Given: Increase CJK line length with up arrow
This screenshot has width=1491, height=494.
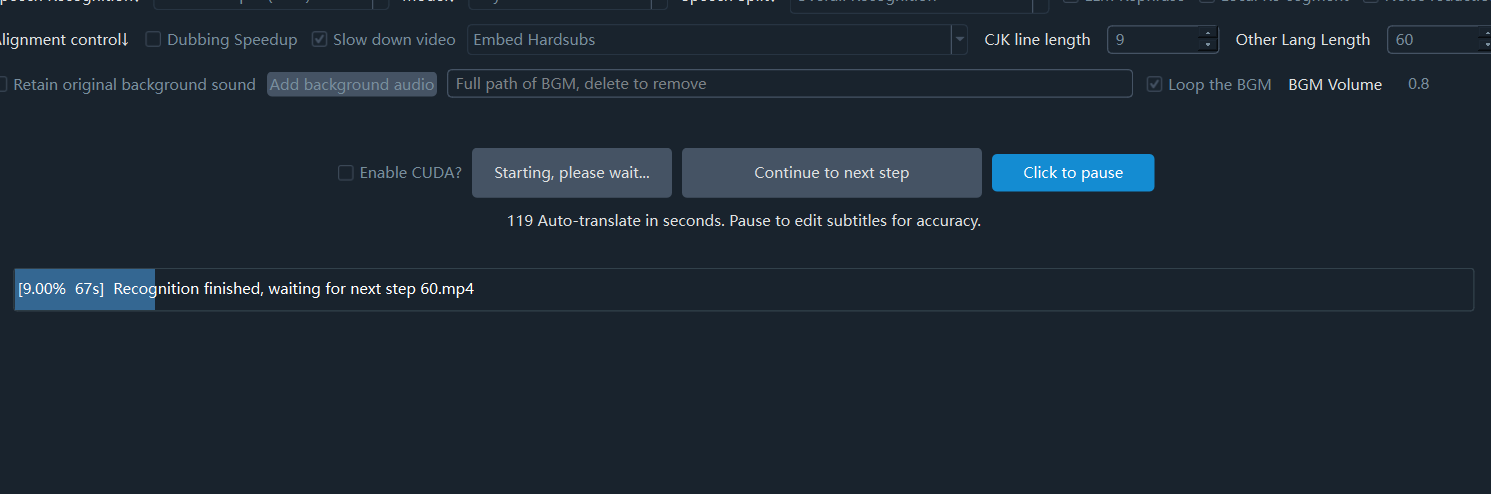Looking at the screenshot, I should coord(1209,35).
